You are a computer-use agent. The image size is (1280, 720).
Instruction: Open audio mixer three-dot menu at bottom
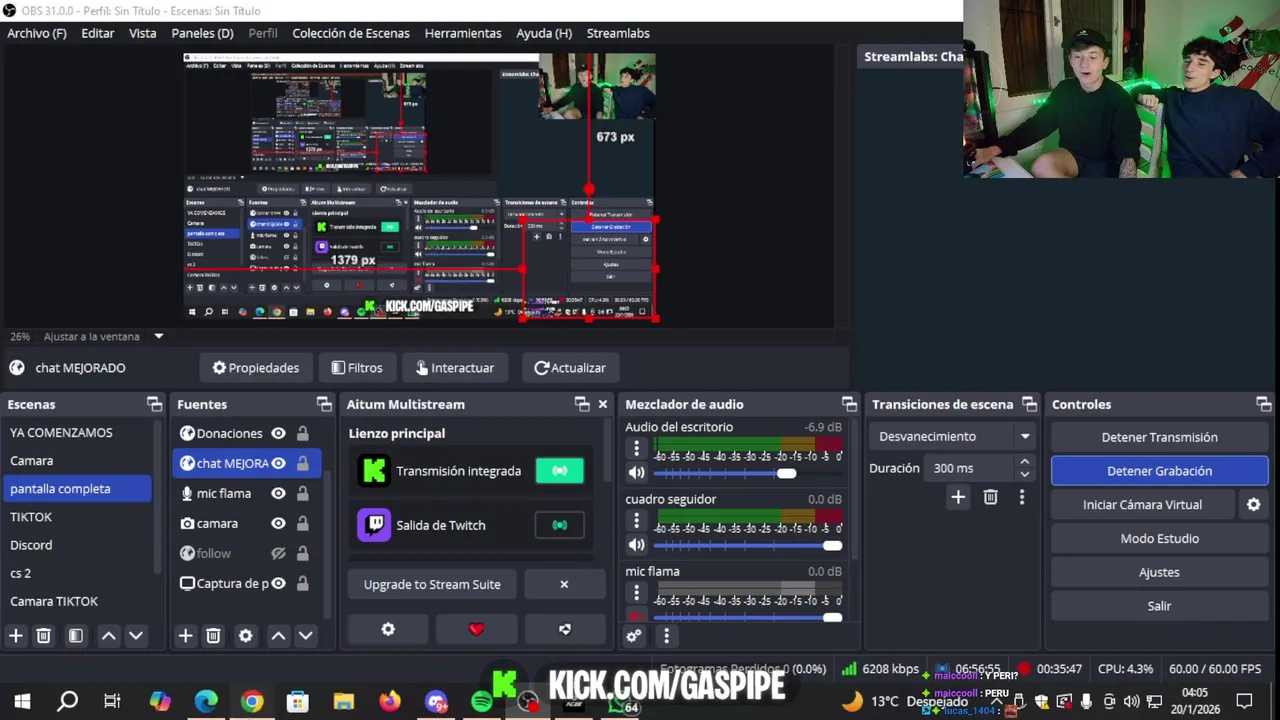[666, 635]
